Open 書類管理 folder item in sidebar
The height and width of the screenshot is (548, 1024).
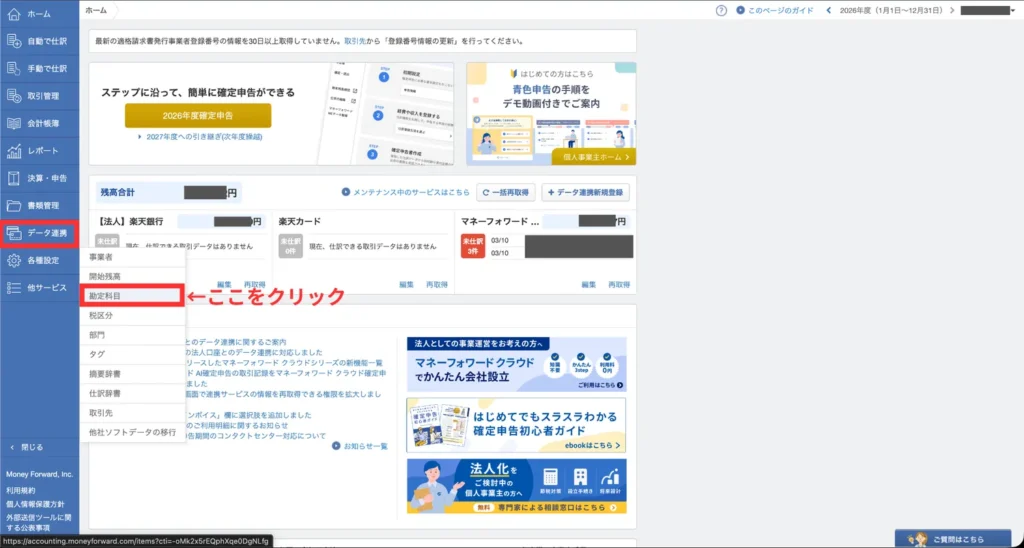click(x=39, y=206)
